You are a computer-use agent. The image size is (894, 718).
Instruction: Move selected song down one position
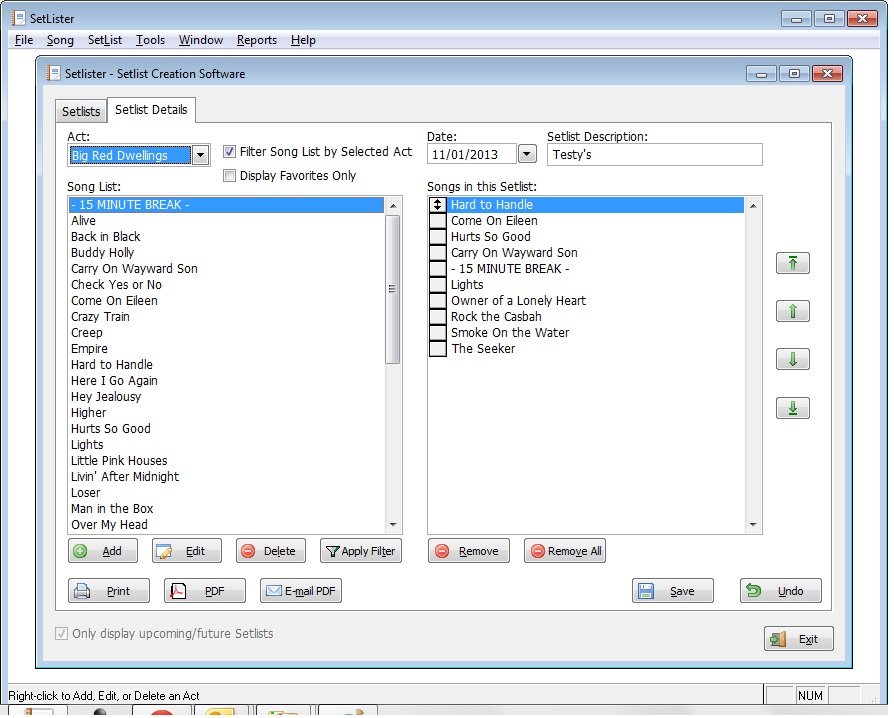[x=792, y=359]
